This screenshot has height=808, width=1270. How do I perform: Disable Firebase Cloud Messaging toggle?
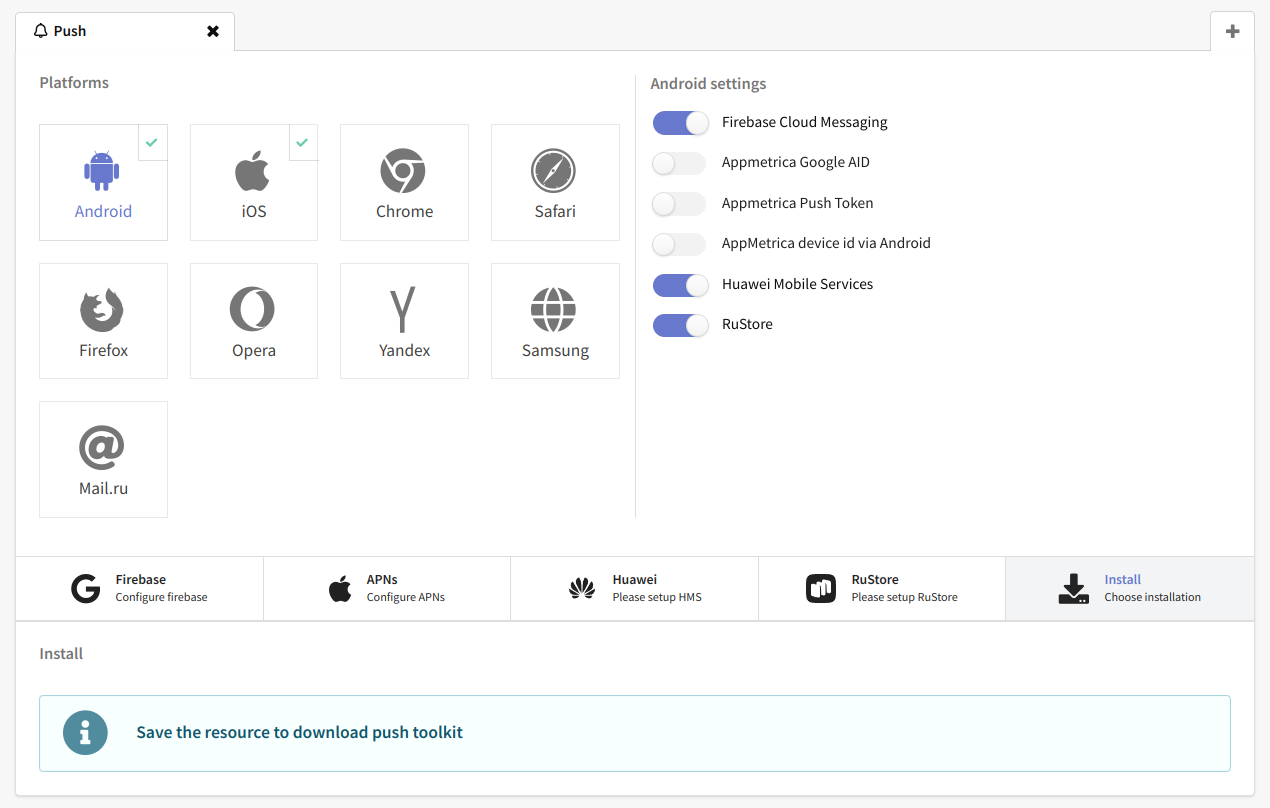[x=680, y=122]
